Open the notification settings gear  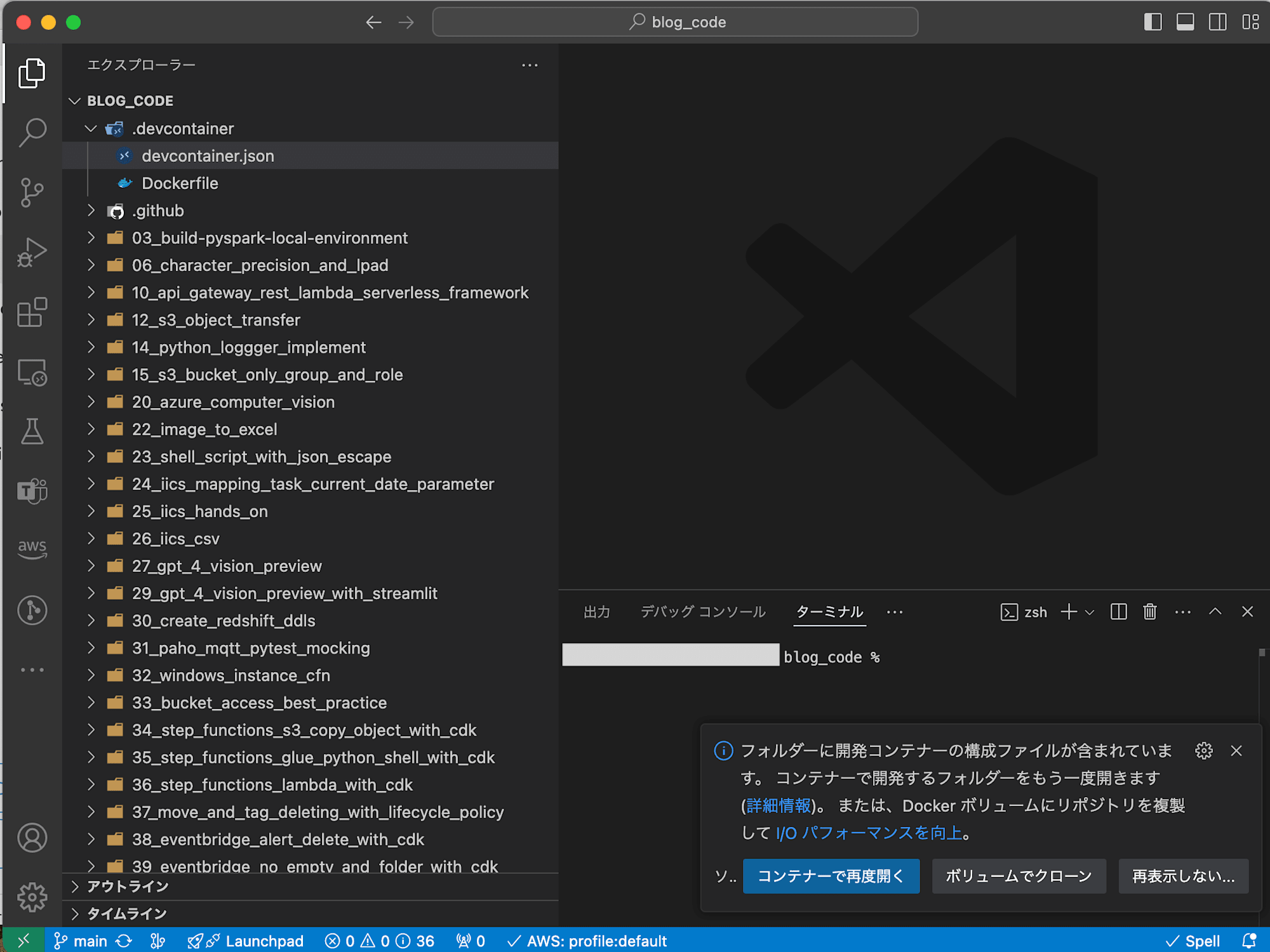point(1203,751)
